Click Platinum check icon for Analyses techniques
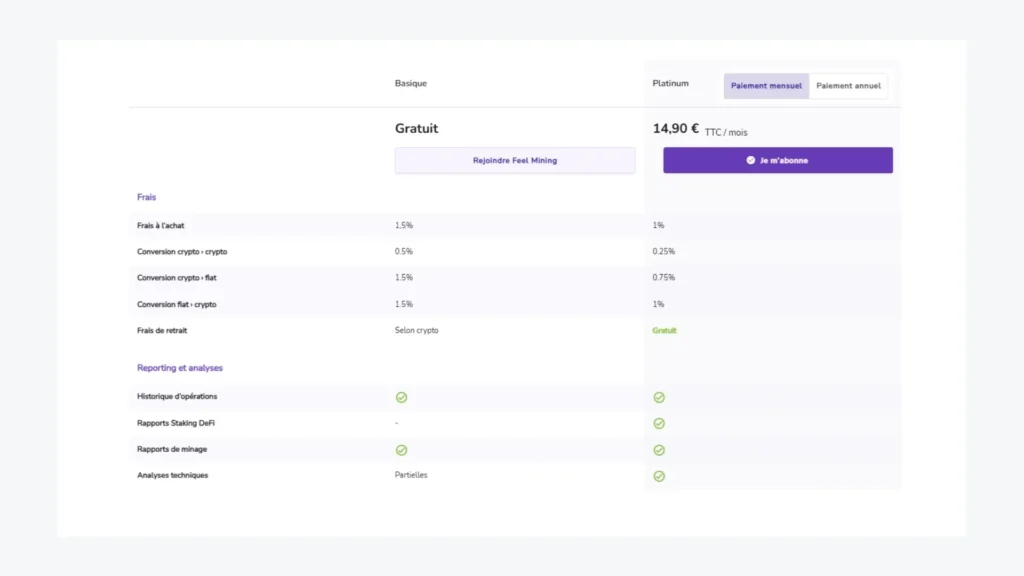 (659, 476)
